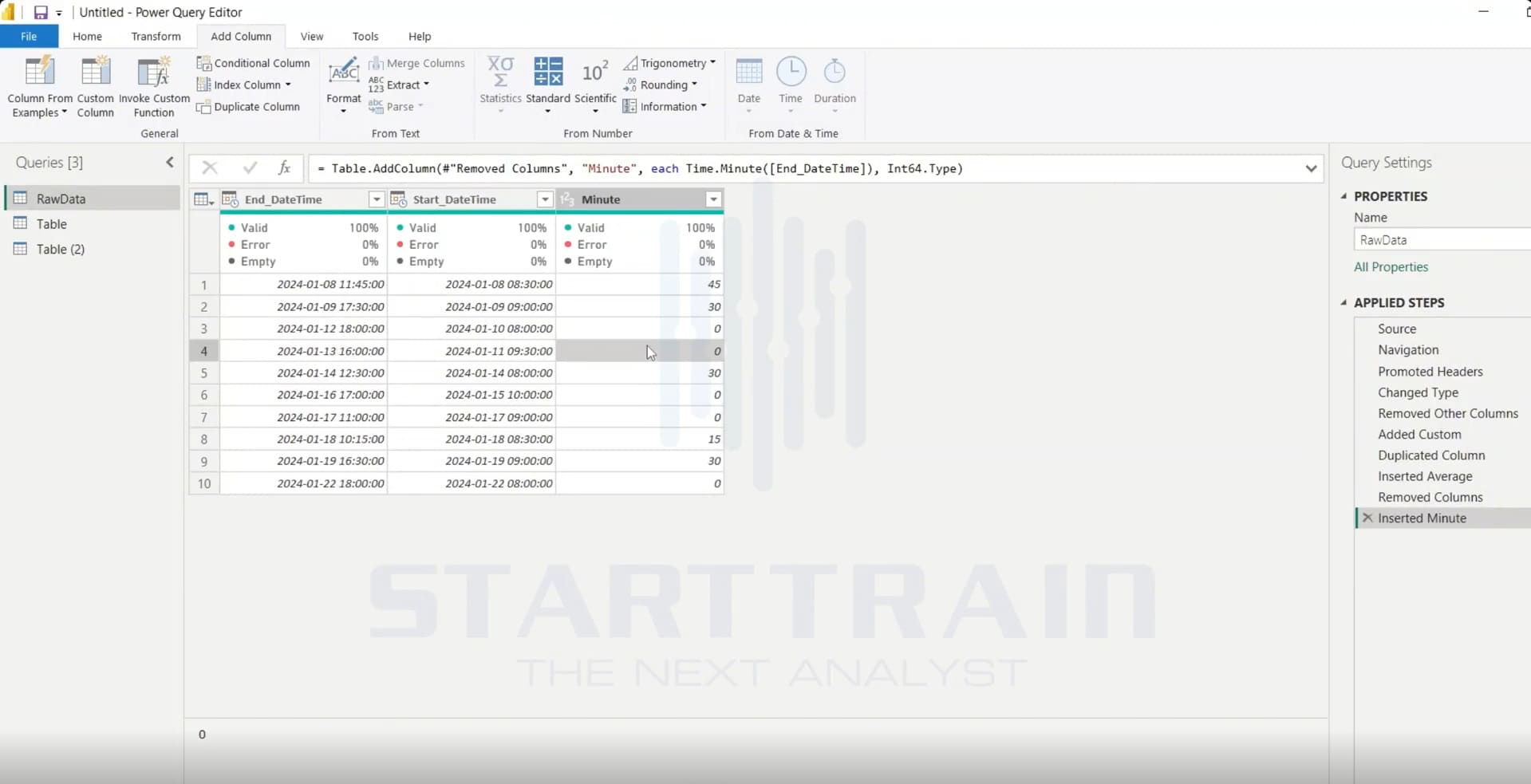Cancel formula edit with X icon
Screen dimensions: 1531x784
pyautogui.click(x=210, y=167)
